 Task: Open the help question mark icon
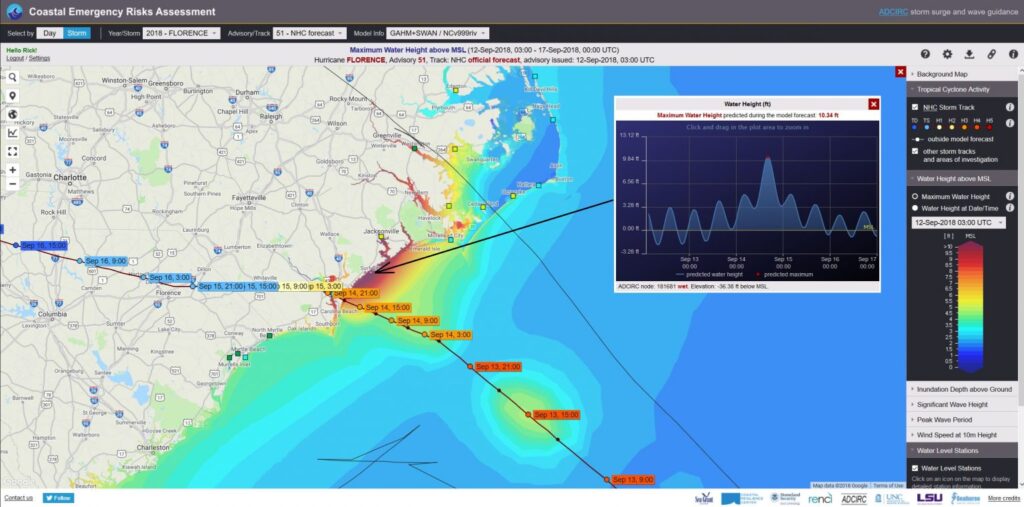pos(925,54)
